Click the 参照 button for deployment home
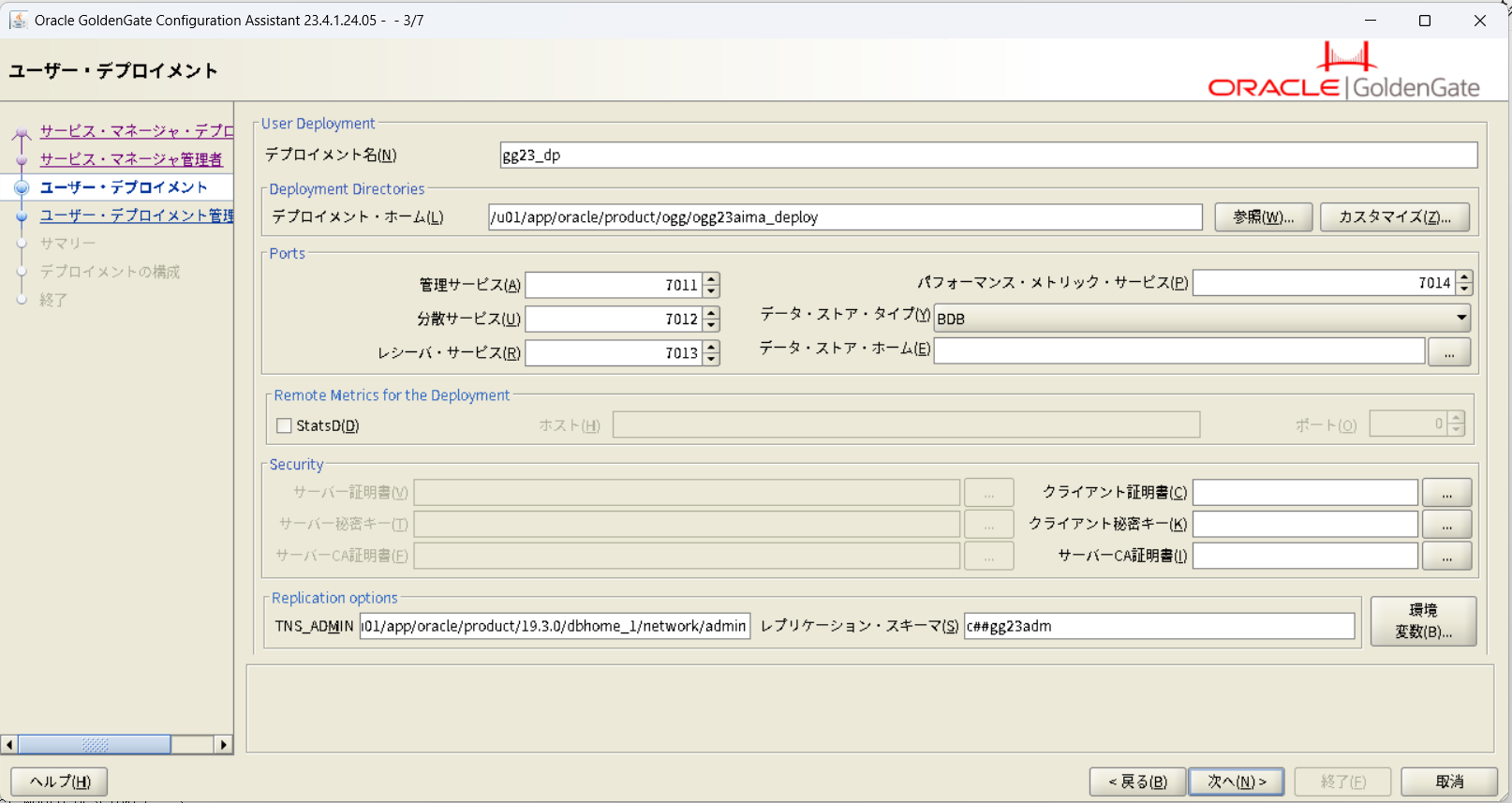This screenshot has height=803, width=1512. coord(1263,217)
